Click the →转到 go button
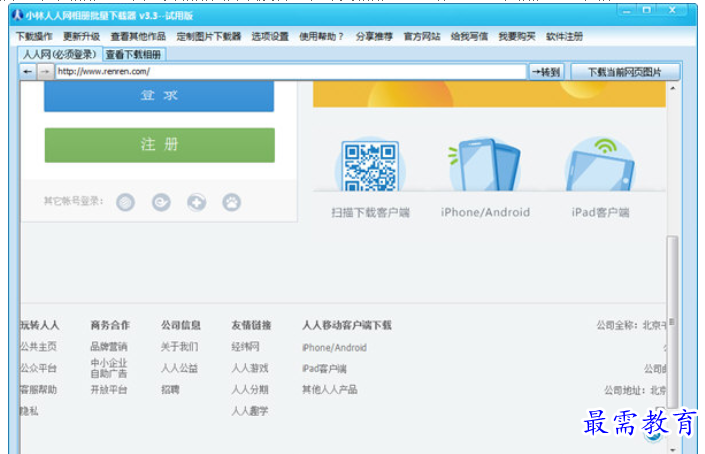Image resolution: width=705 pixels, height=454 pixels. [546, 72]
